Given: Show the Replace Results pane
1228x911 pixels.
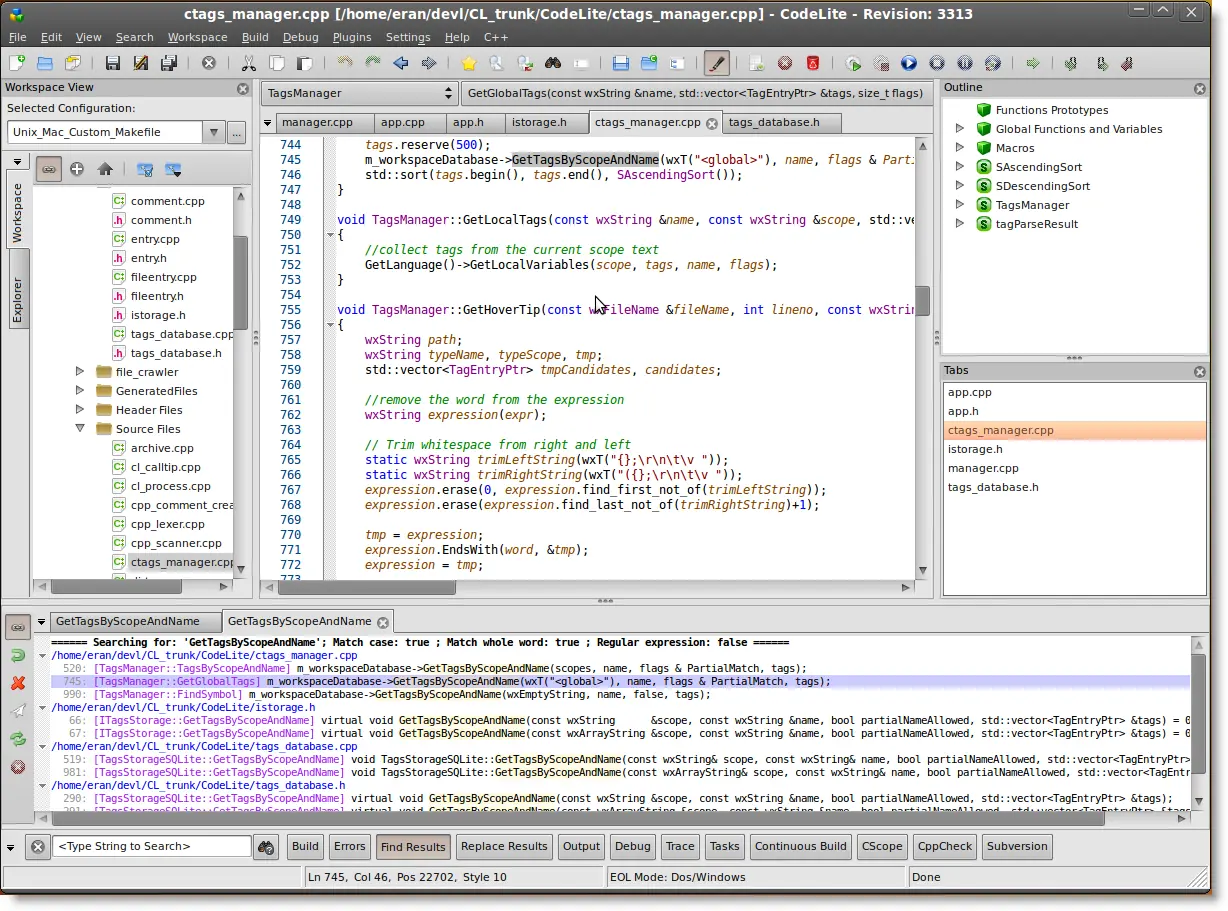Looking at the screenshot, I should click(x=504, y=846).
